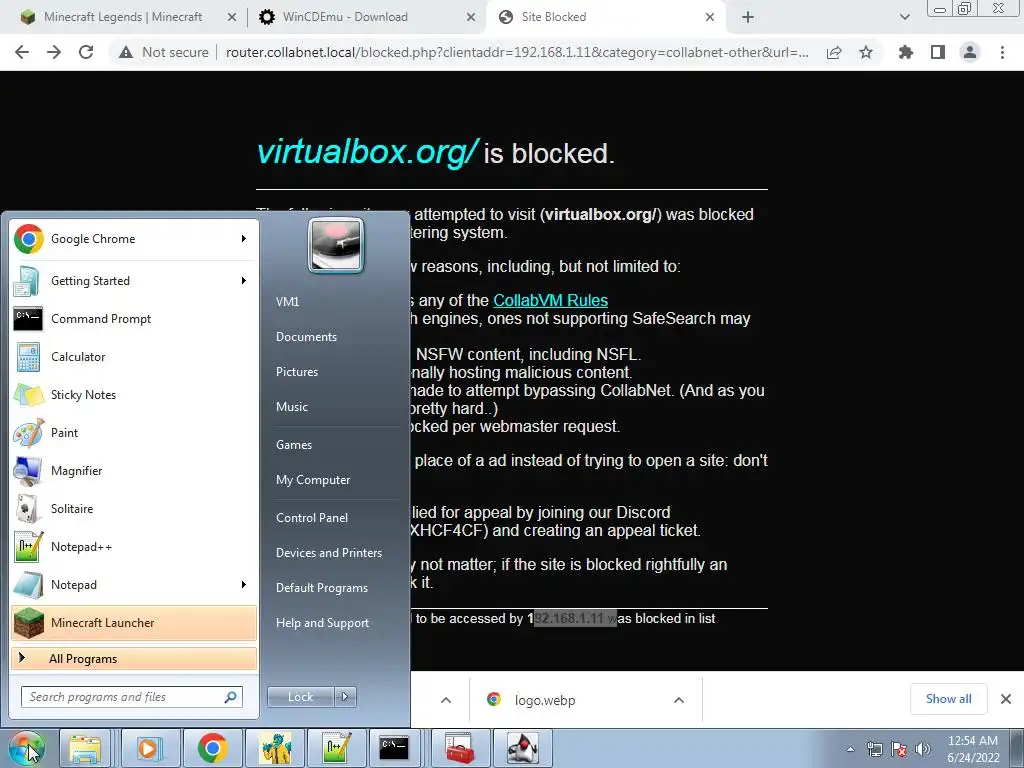Open logo.webp download options chevron
Image resolution: width=1024 pixels, height=768 pixels.
[679, 700]
